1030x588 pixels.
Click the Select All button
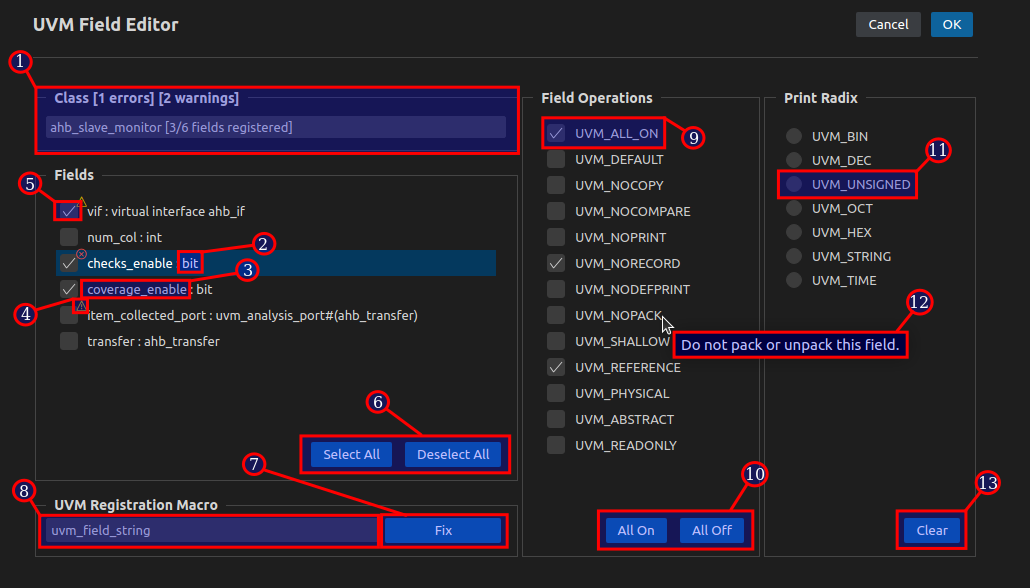click(x=351, y=454)
